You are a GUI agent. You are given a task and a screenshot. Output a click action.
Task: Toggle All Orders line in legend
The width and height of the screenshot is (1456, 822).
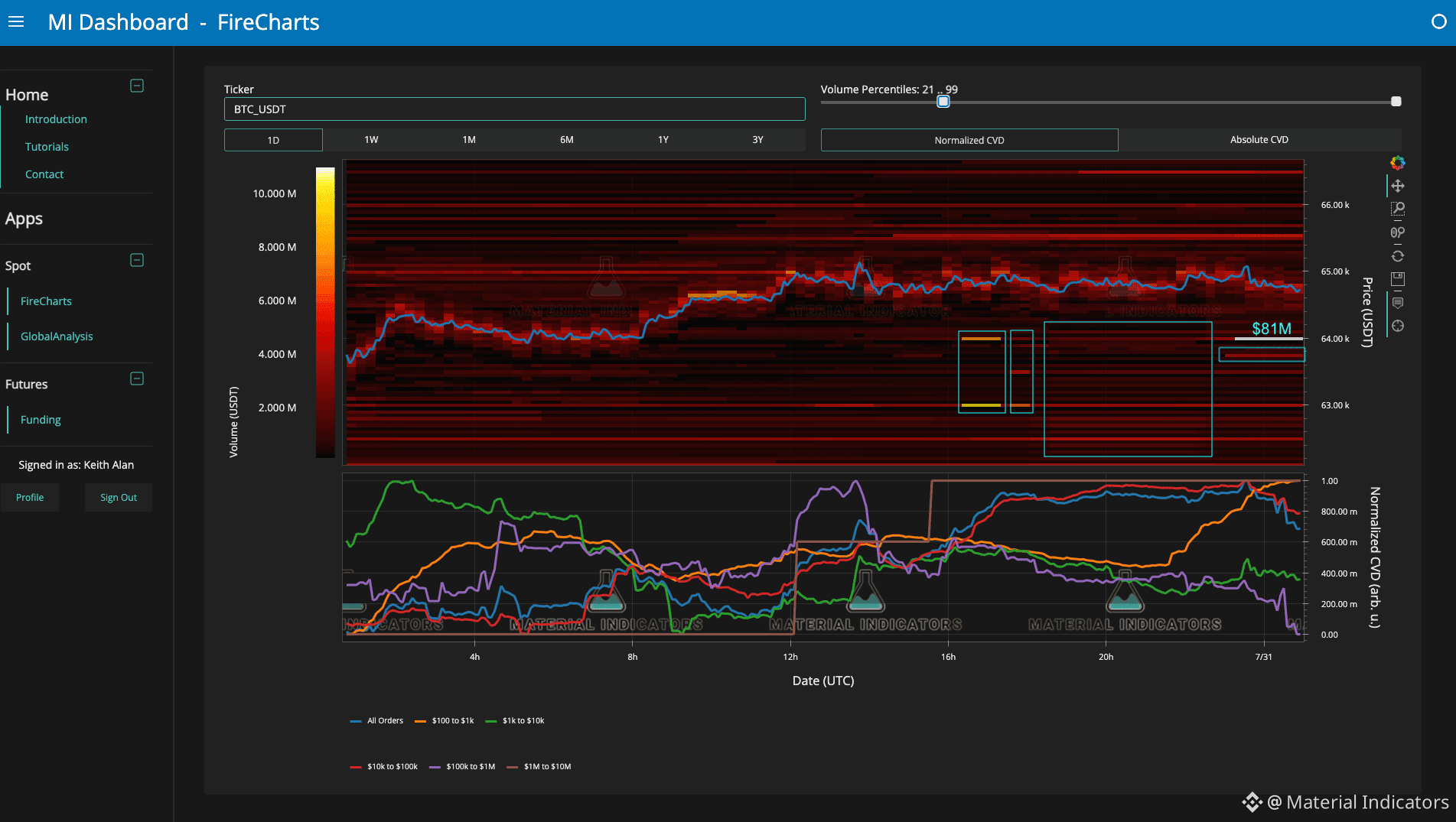pos(376,720)
